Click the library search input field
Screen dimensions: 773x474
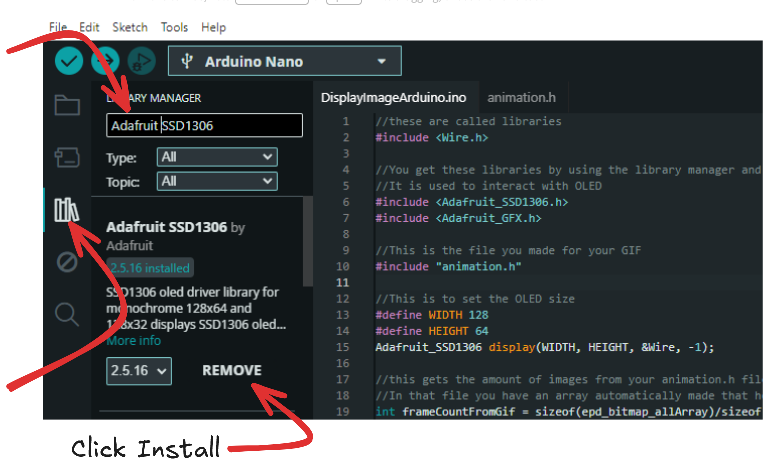pyautogui.click(x=204, y=126)
